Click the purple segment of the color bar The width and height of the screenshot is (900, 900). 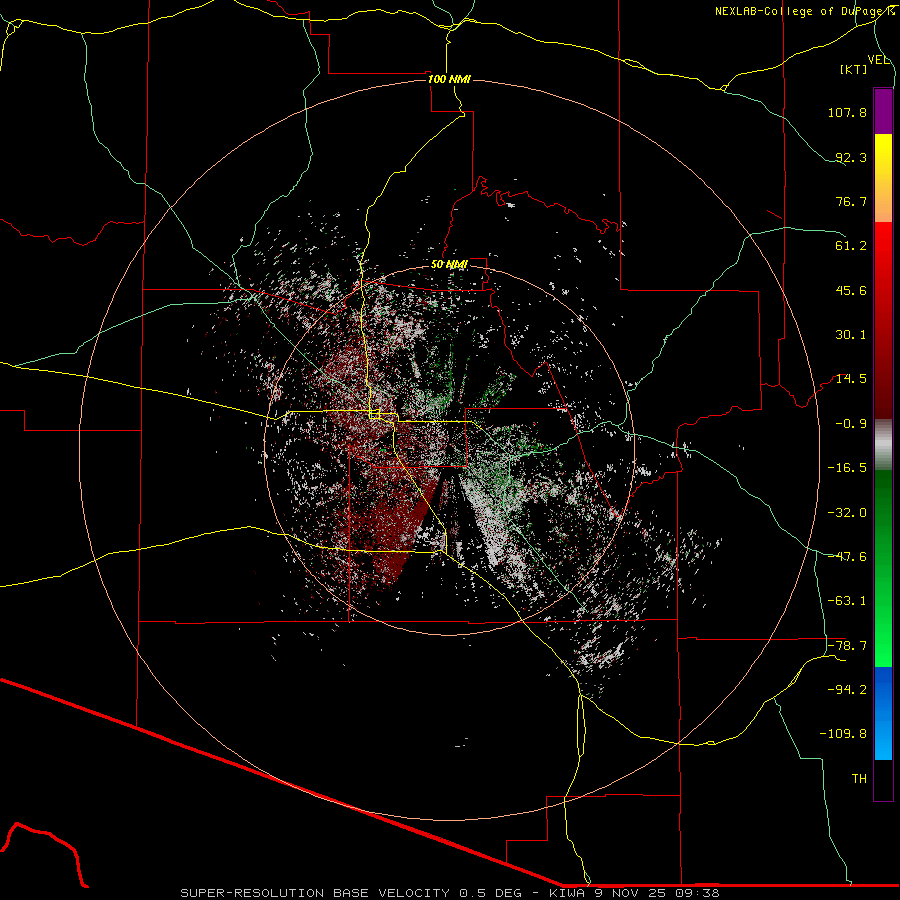tap(883, 111)
